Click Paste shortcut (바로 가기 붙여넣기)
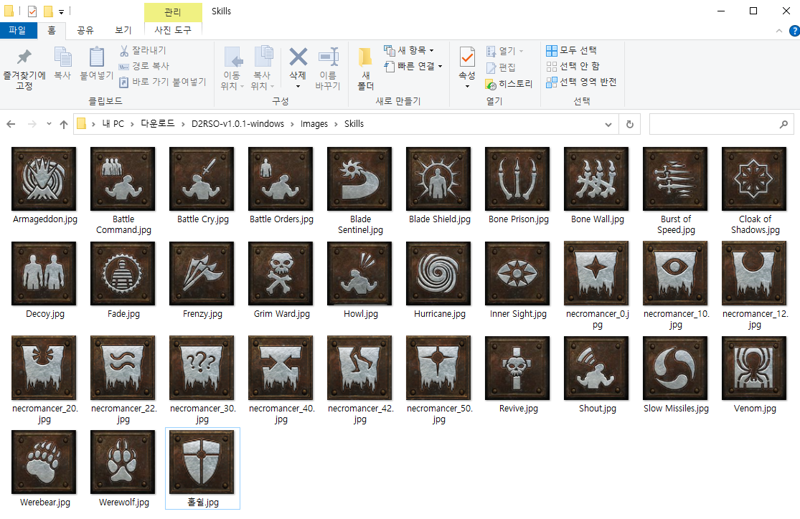The image size is (800, 519). click(x=163, y=82)
